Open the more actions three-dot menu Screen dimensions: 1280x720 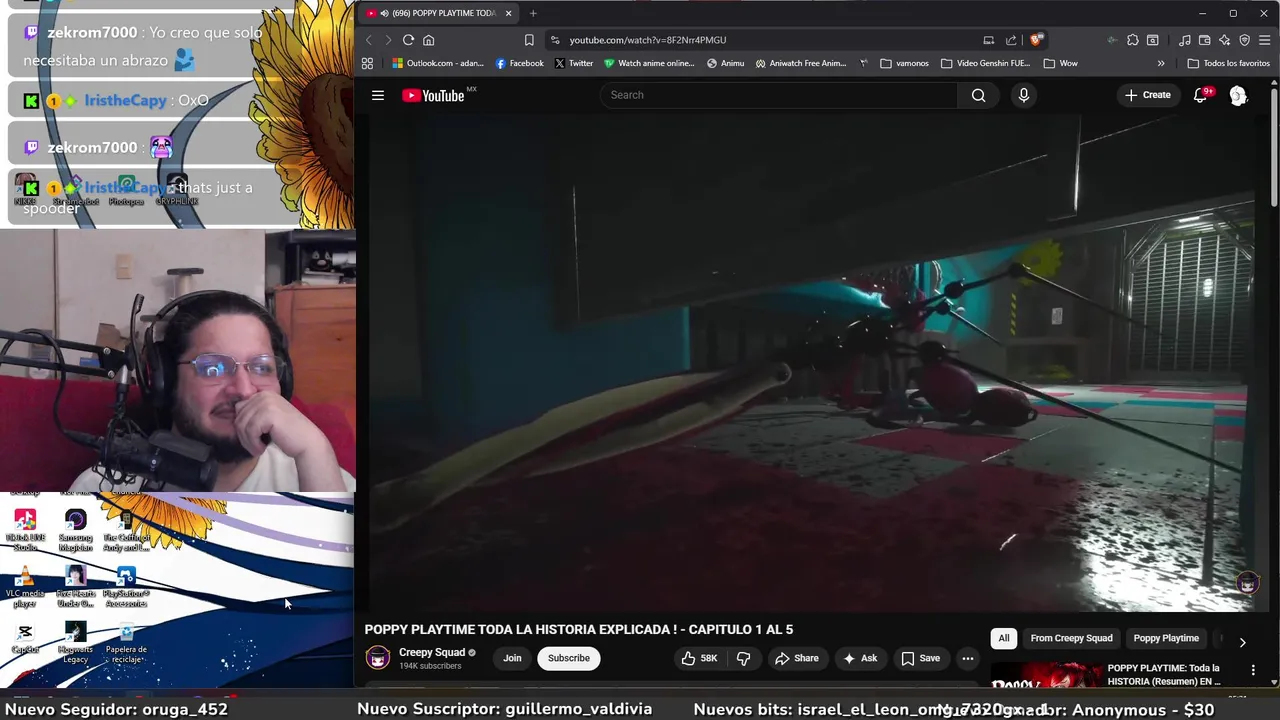pyautogui.click(x=967, y=658)
